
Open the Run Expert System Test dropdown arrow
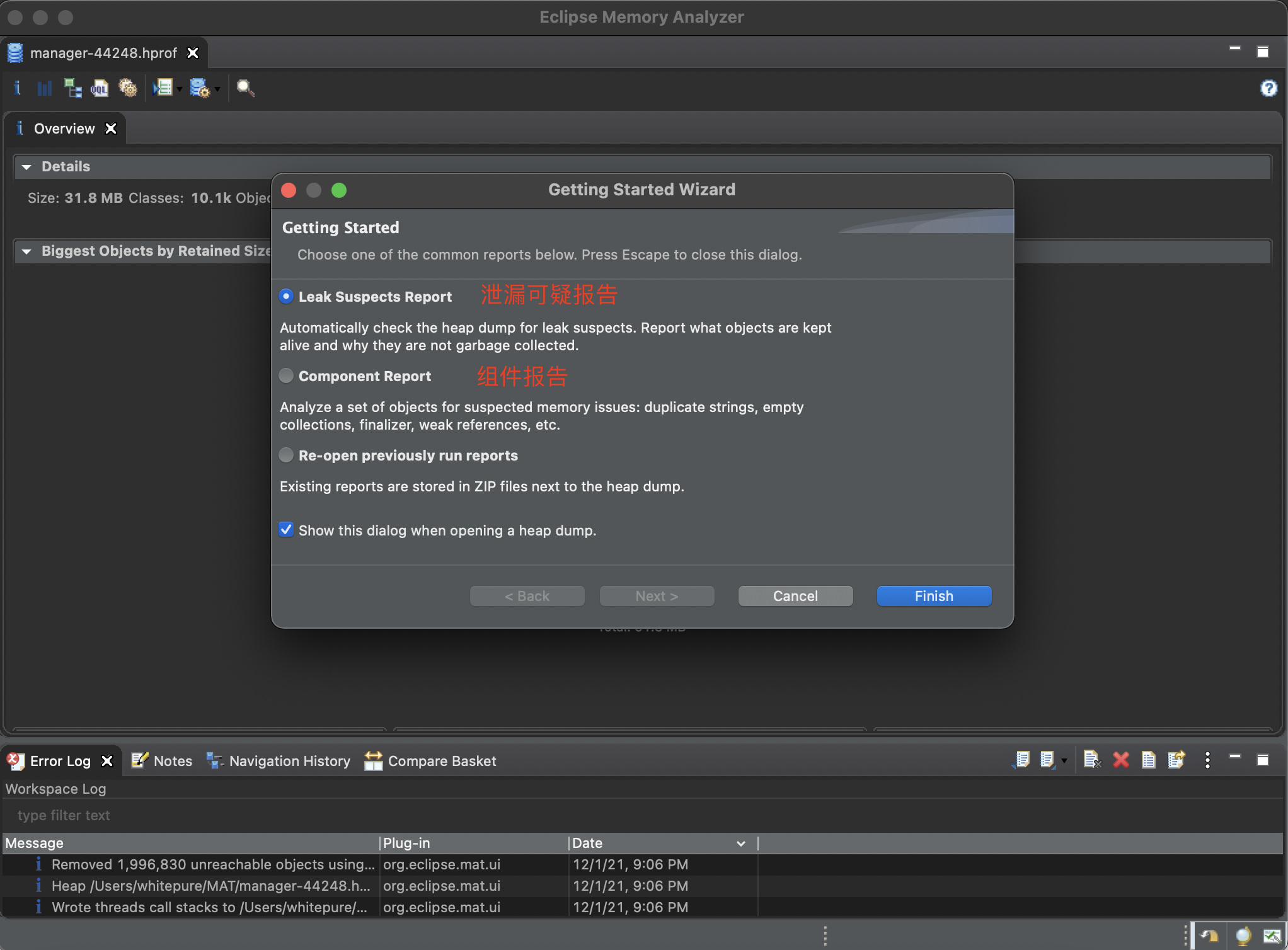point(180,89)
